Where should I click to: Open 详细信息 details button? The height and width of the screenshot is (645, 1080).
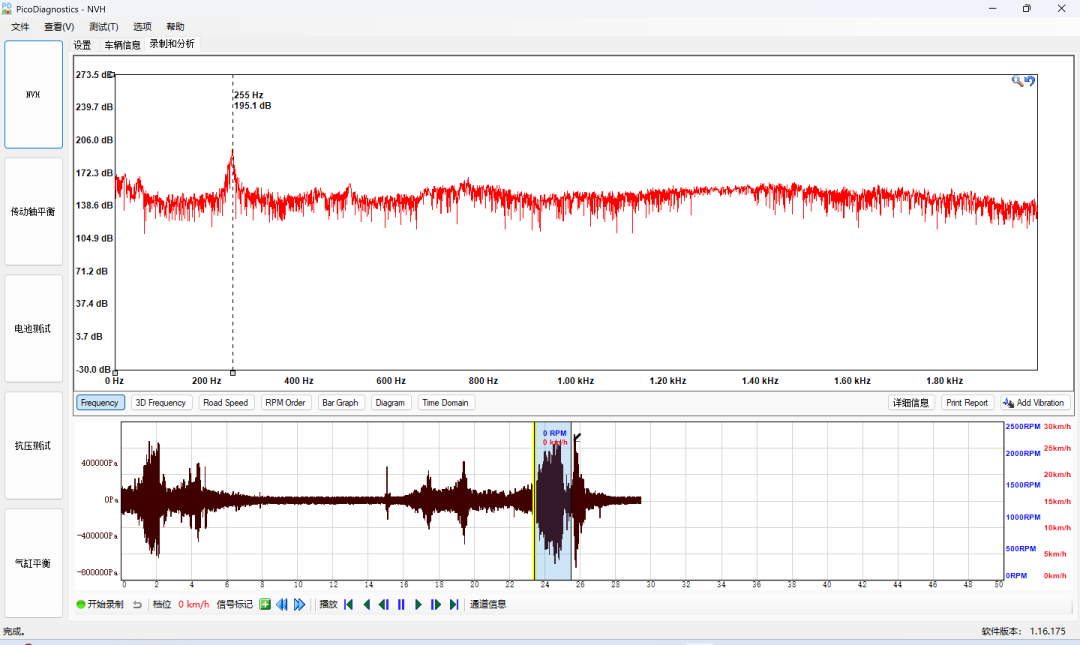coord(911,402)
